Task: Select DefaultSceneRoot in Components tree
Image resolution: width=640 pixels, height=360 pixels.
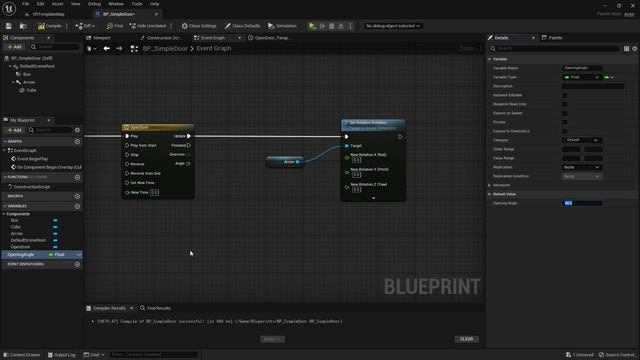Action: coord(37,66)
